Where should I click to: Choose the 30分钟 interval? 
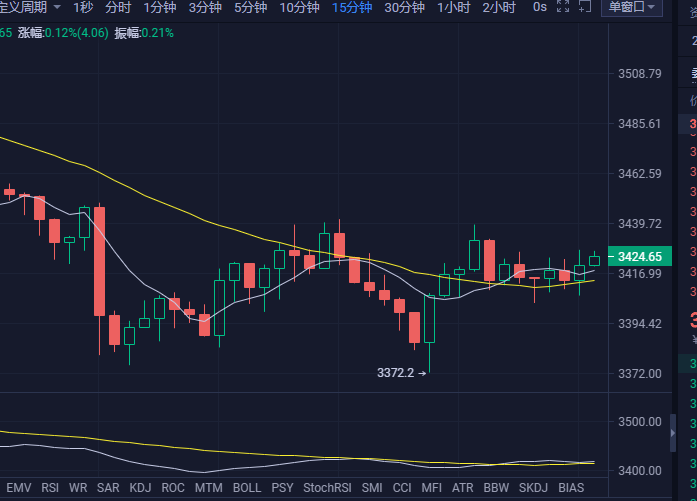pos(404,8)
